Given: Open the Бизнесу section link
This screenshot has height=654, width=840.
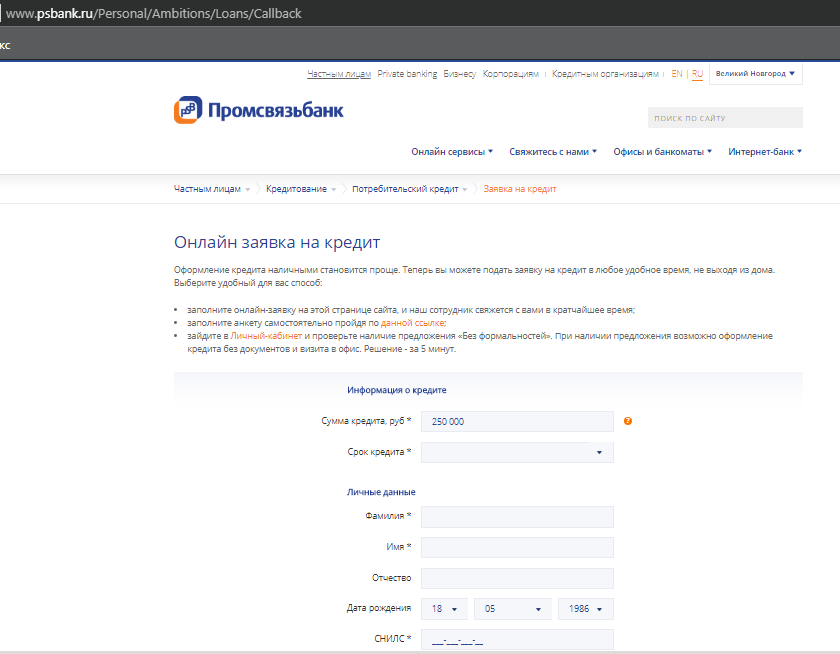Looking at the screenshot, I should 459,73.
